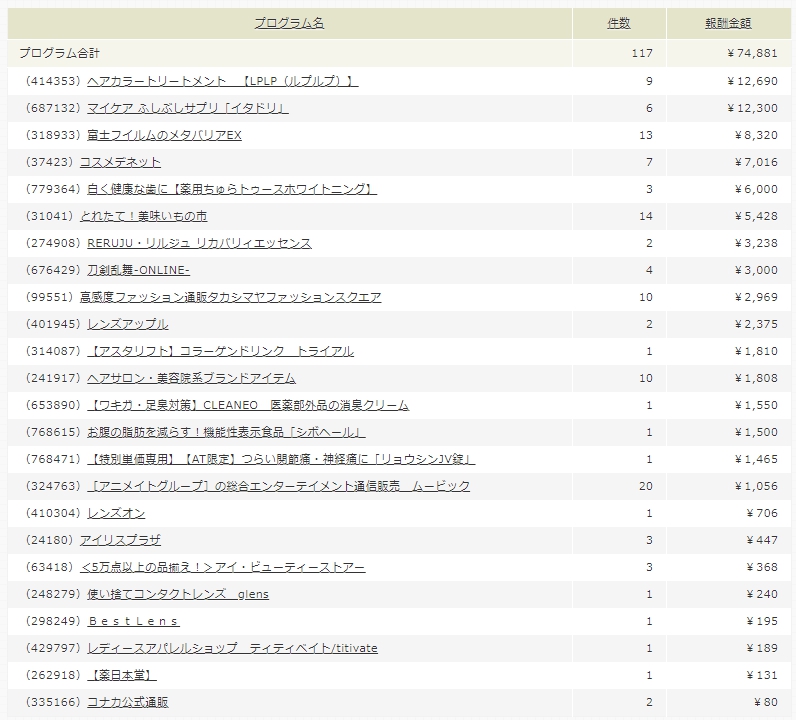This screenshot has height=720, width=796.
Task: Select total count 117 cell
Action: click(x=642, y=53)
